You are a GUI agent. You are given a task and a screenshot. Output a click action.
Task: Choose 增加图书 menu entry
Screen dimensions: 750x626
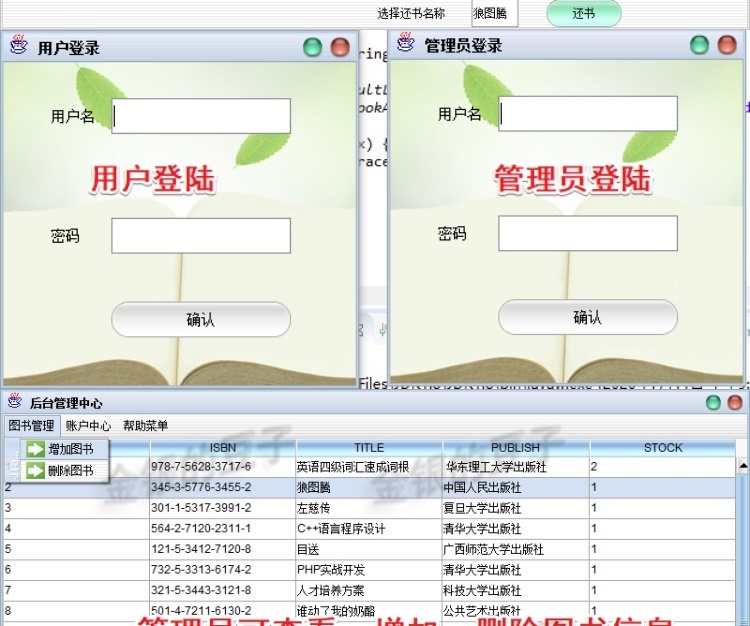point(65,449)
